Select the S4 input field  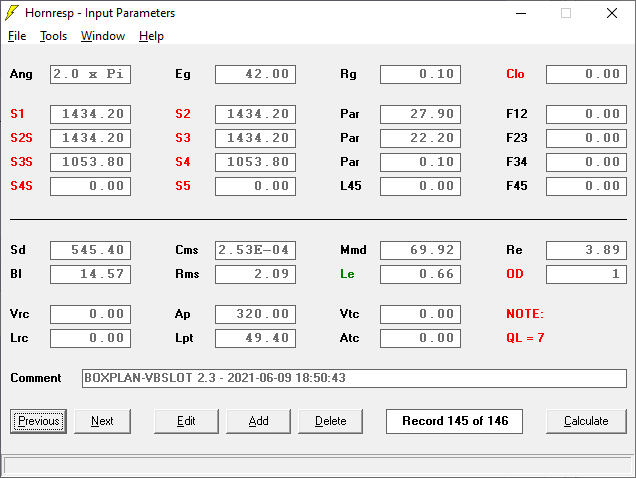256,162
